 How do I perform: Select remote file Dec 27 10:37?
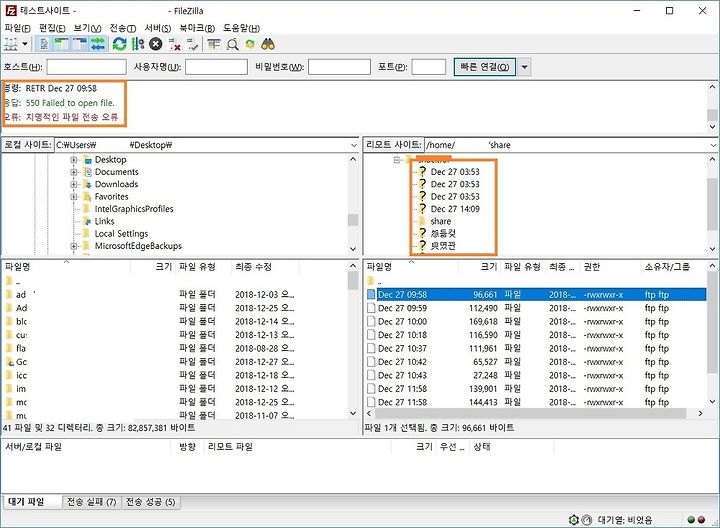[536, 348]
